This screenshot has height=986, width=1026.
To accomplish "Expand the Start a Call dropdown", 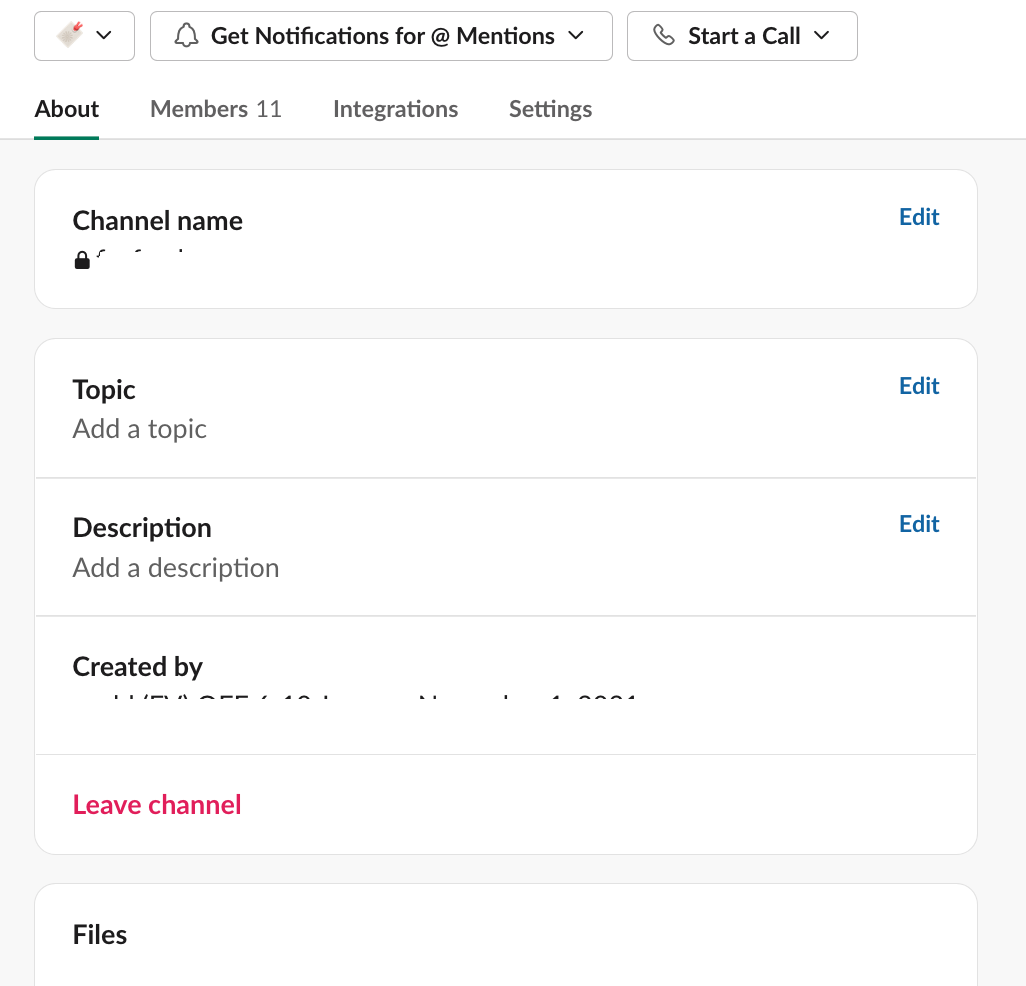I will [822, 35].
